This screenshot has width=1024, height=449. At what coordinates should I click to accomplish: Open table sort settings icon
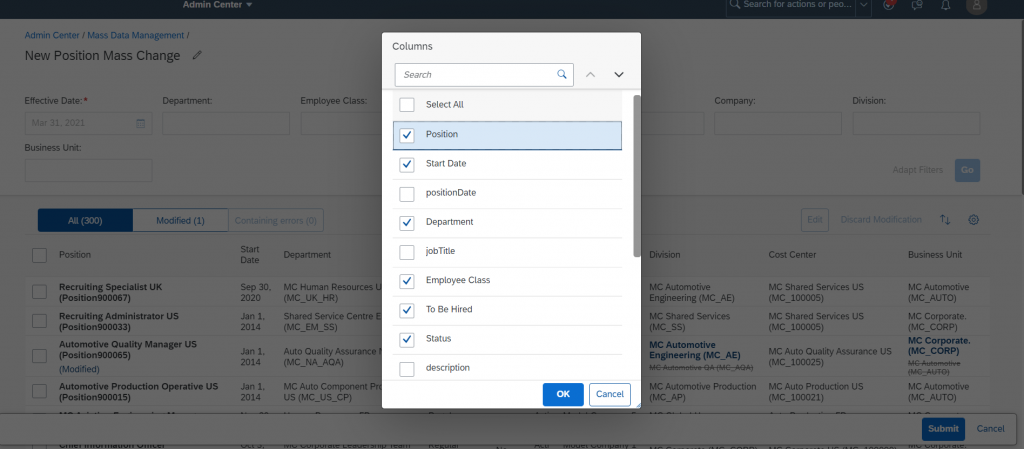pyautogui.click(x=945, y=220)
